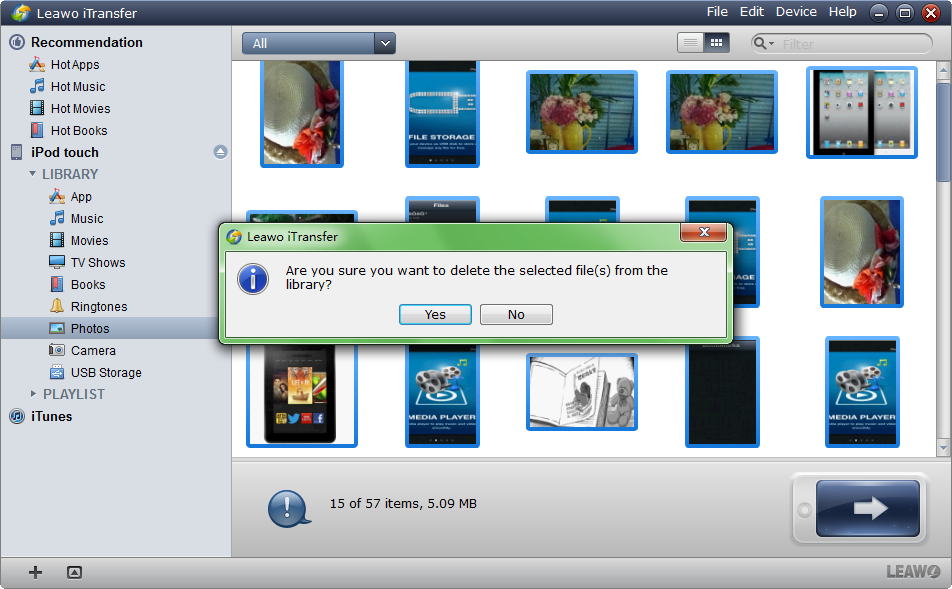The width and height of the screenshot is (952, 589).
Task: Click the App library icon
Action: point(57,196)
